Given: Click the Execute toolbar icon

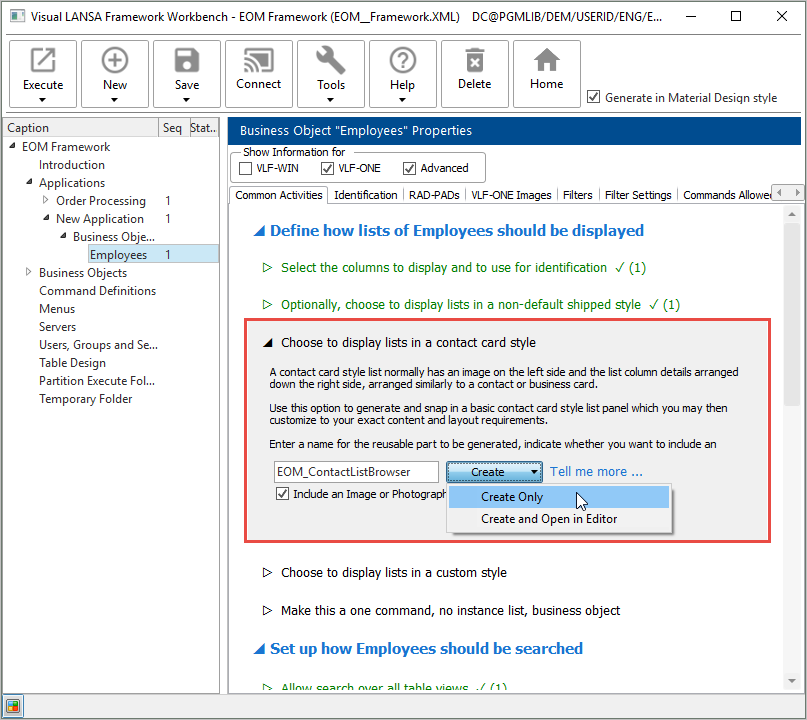Looking at the screenshot, I should (x=43, y=61).
